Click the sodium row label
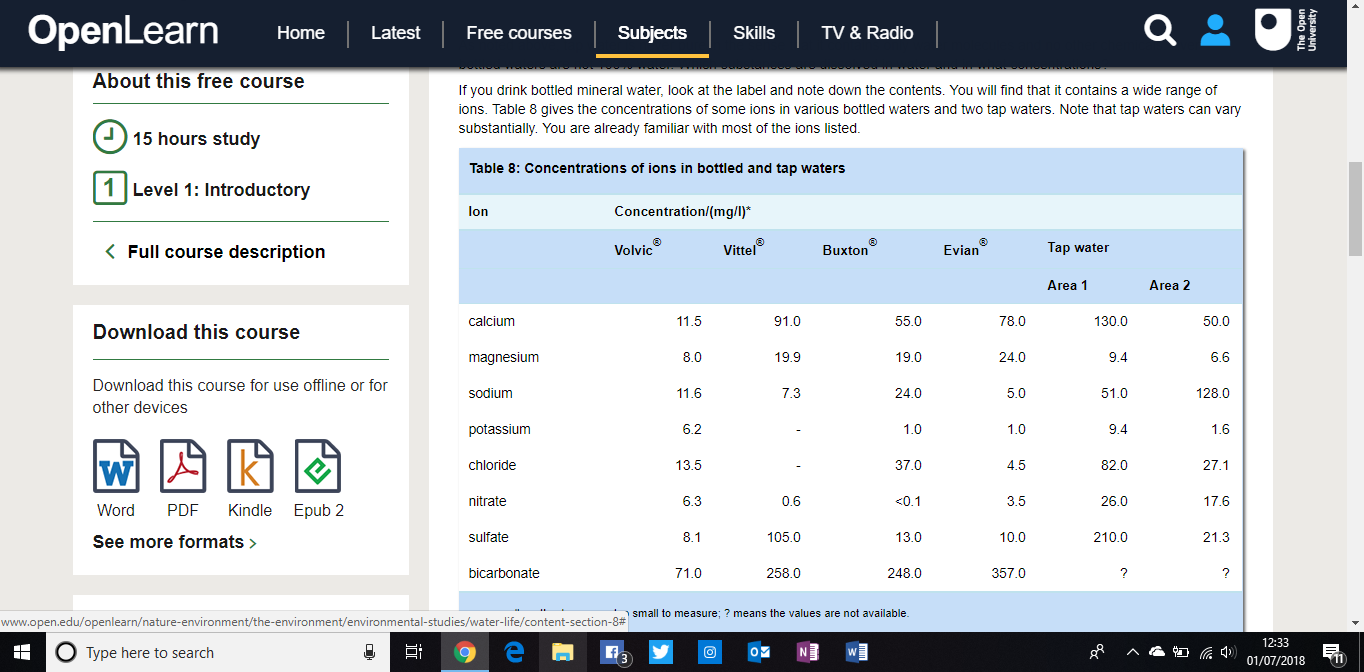This screenshot has height=672, width=1364. 491,394
